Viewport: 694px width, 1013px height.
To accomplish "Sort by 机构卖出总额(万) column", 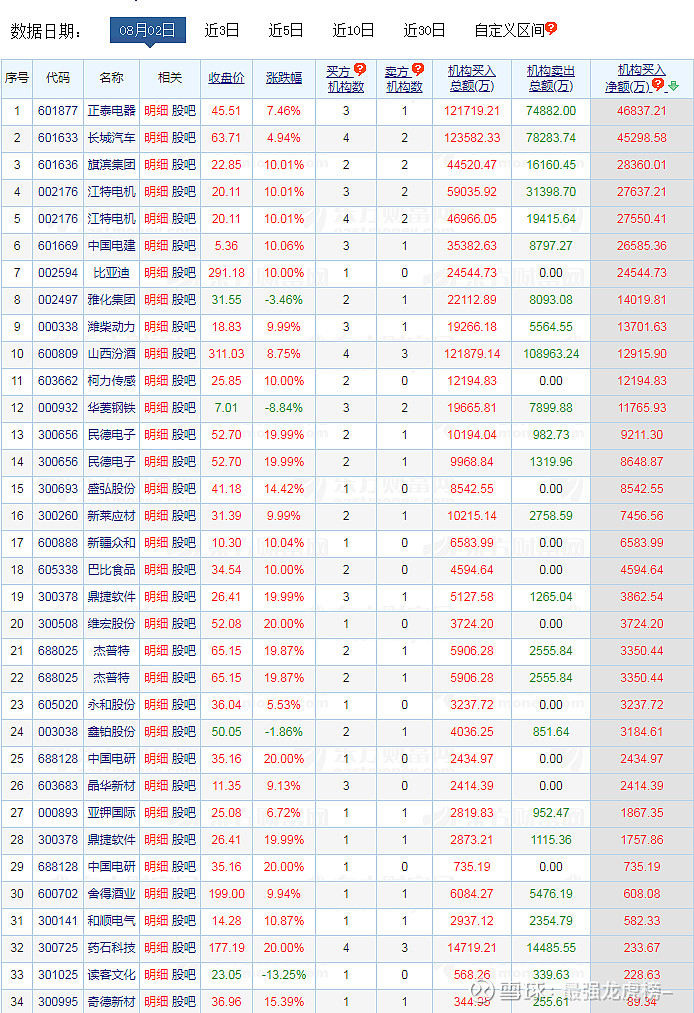I will 551,79.
